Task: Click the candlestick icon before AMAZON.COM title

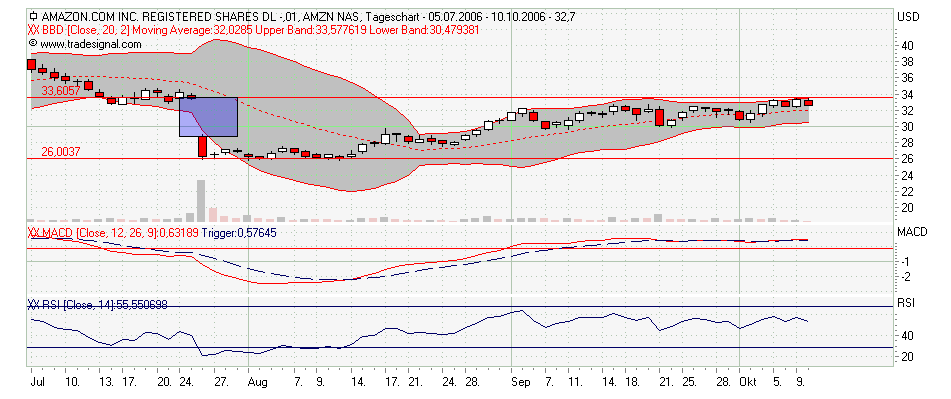Action: (x=32, y=17)
